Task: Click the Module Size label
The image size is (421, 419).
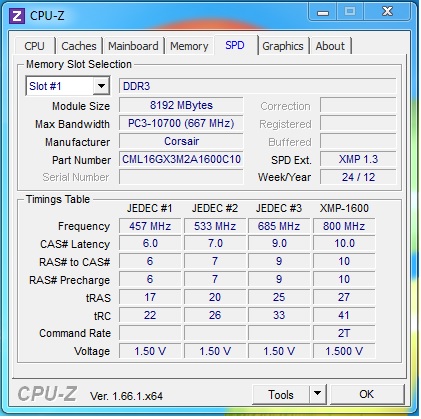Action: [x=81, y=106]
